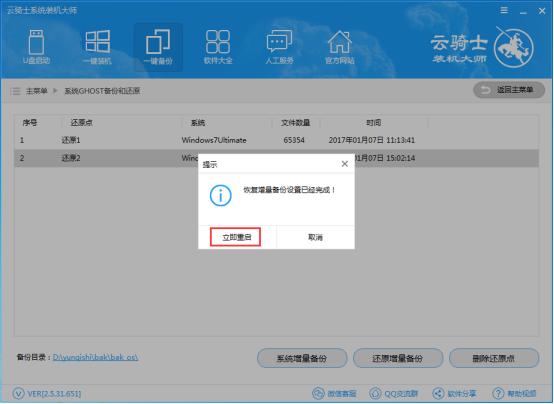Click the 主菜单 breadcrumb list icon
Viewport: 554px width, 404px height.
[16, 91]
